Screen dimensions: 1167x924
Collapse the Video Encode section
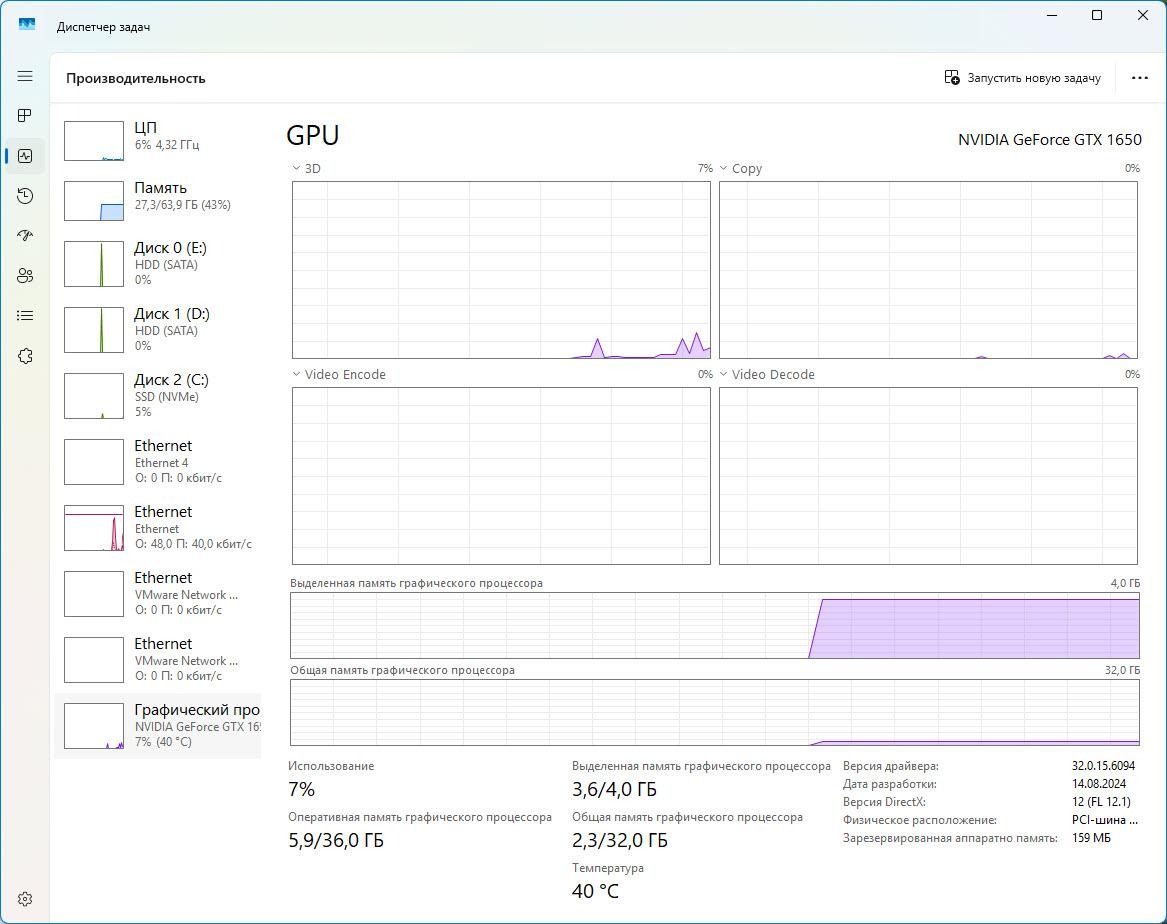click(x=295, y=374)
